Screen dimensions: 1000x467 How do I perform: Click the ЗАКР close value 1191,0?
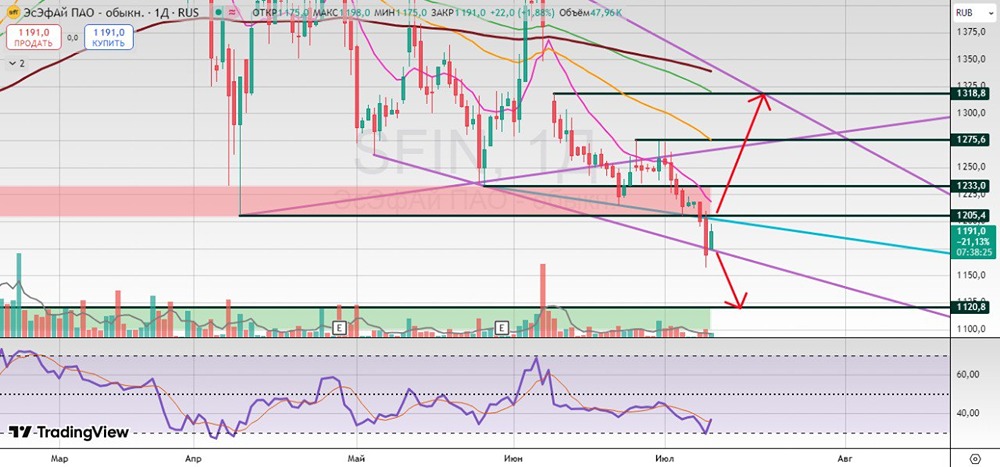coord(470,13)
